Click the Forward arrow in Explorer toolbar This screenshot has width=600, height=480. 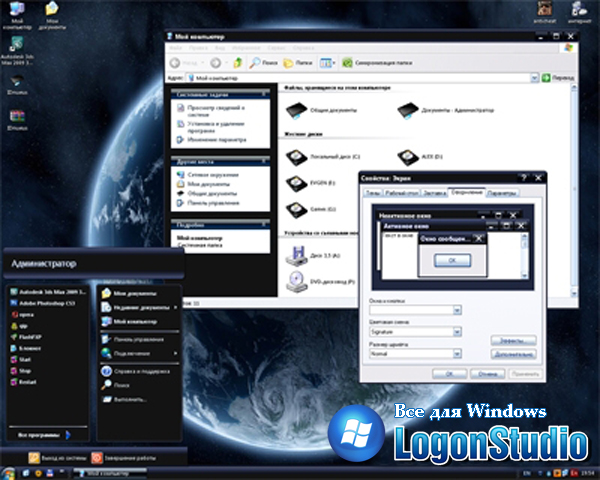216,62
